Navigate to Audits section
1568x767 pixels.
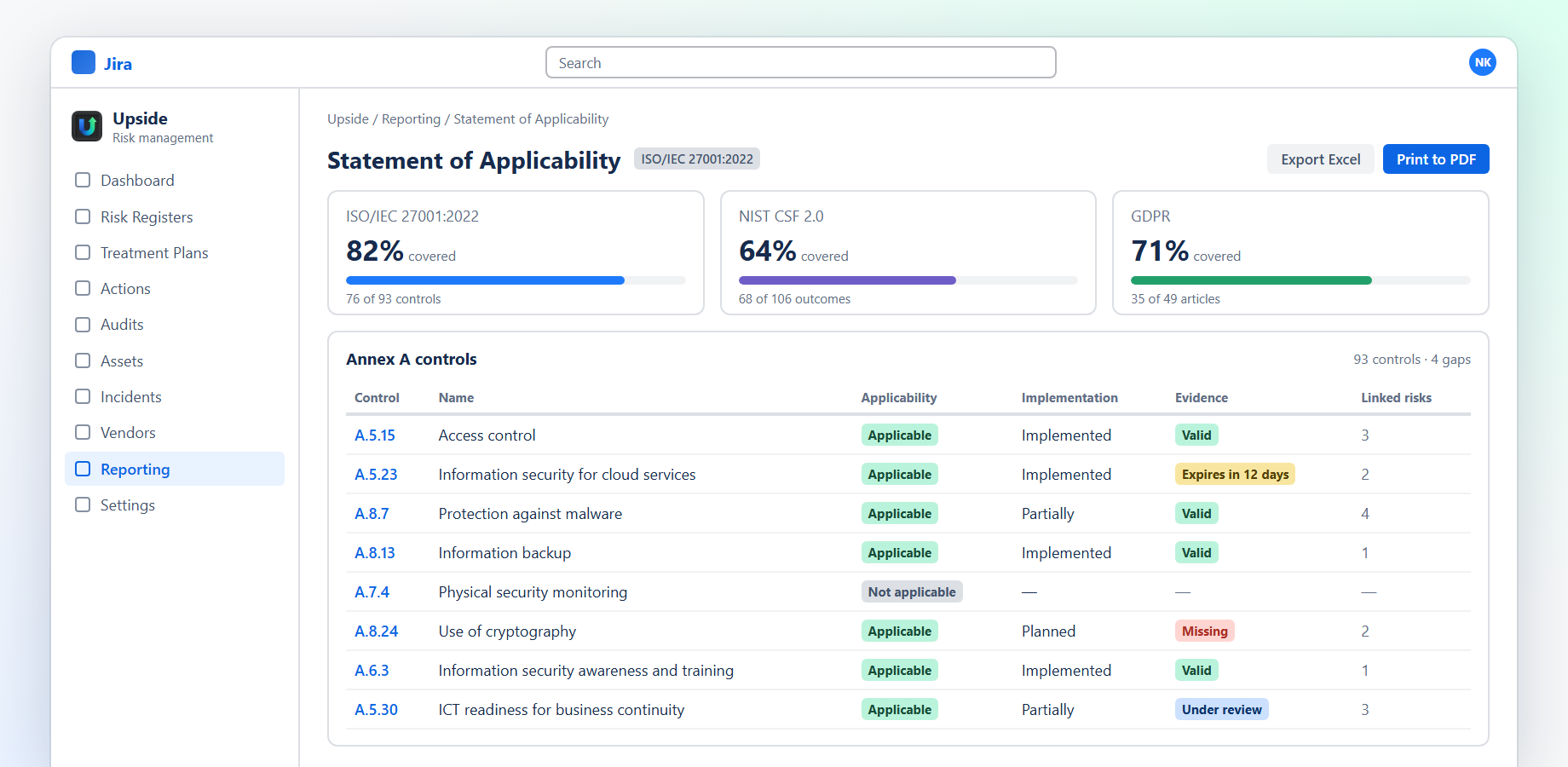tap(175, 325)
